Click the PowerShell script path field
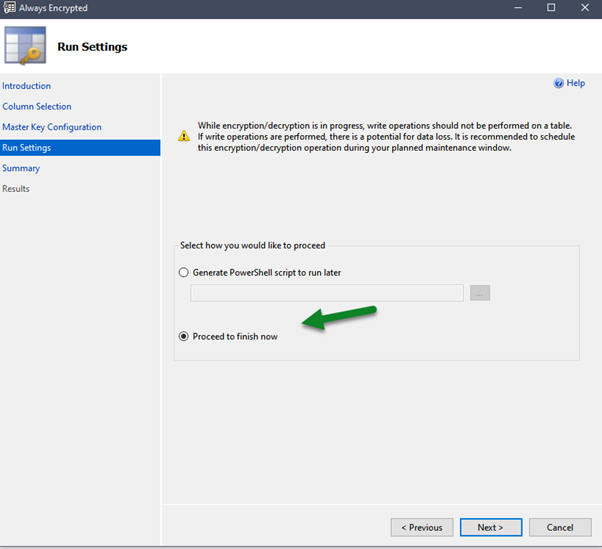This screenshot has height=549, width=602. coord(327,293)
